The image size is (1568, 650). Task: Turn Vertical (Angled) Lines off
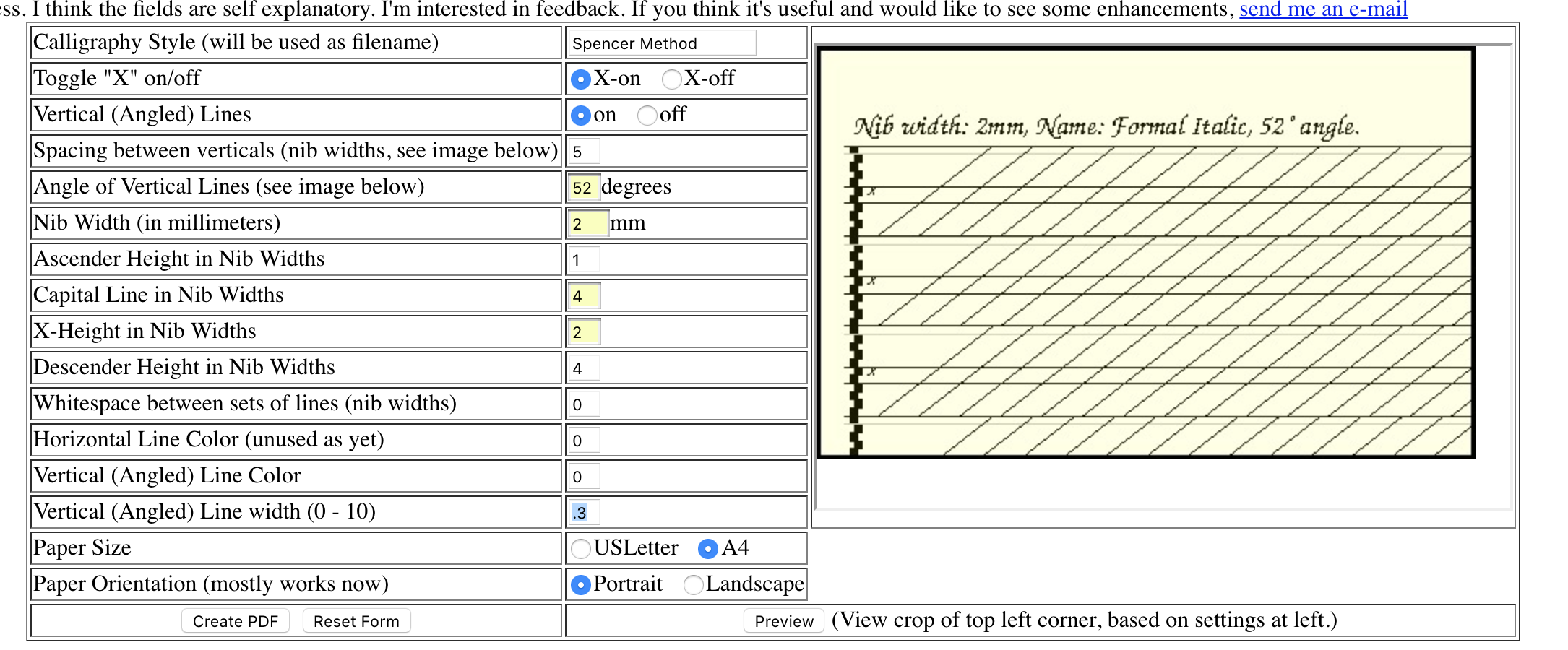(647, 116)
